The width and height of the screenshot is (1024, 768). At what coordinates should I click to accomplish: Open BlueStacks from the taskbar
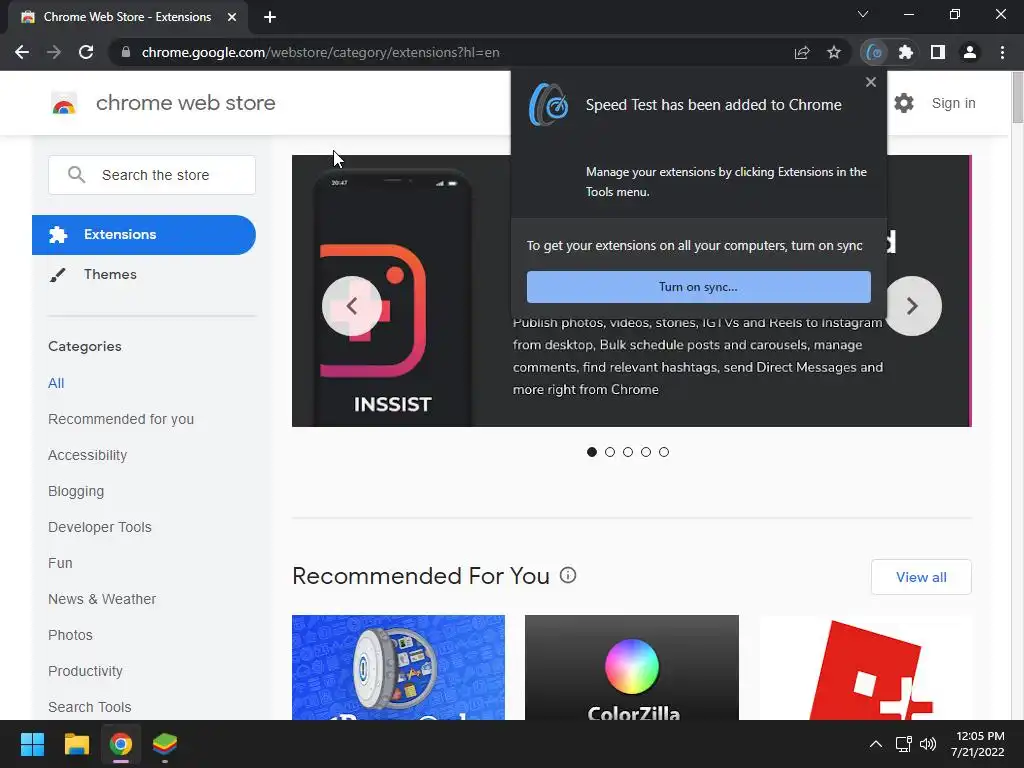coord(165,744)
